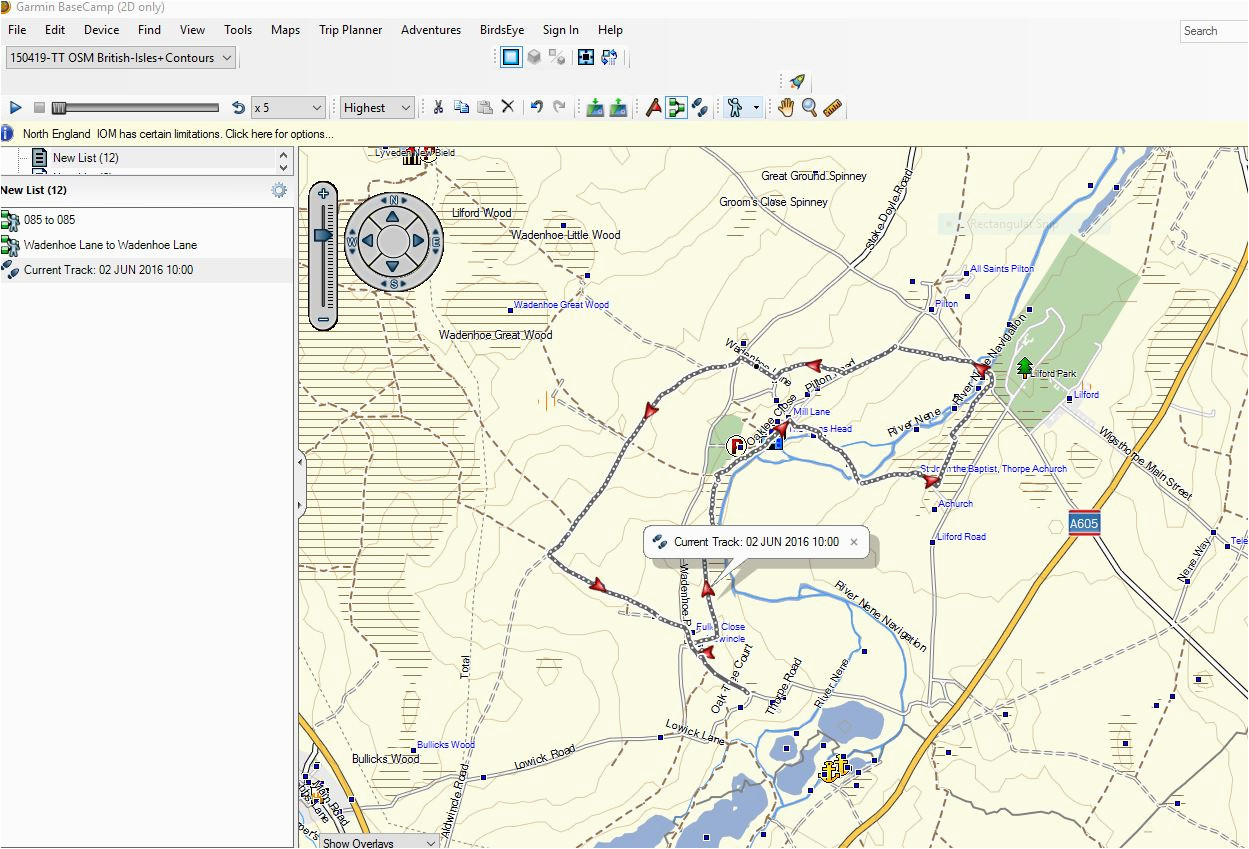Open the Show Overlays dropdown
1249x849 pixels.
379,842
